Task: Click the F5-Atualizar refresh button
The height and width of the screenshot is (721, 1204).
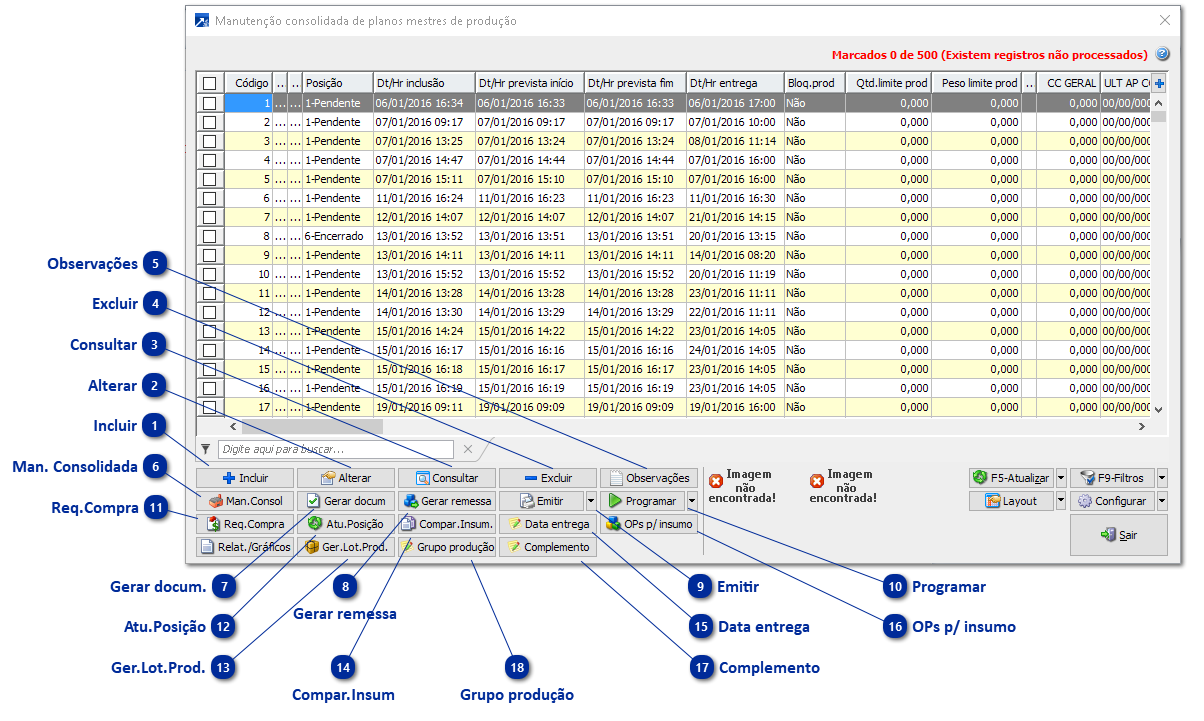Action: (x=1011, y=478)
